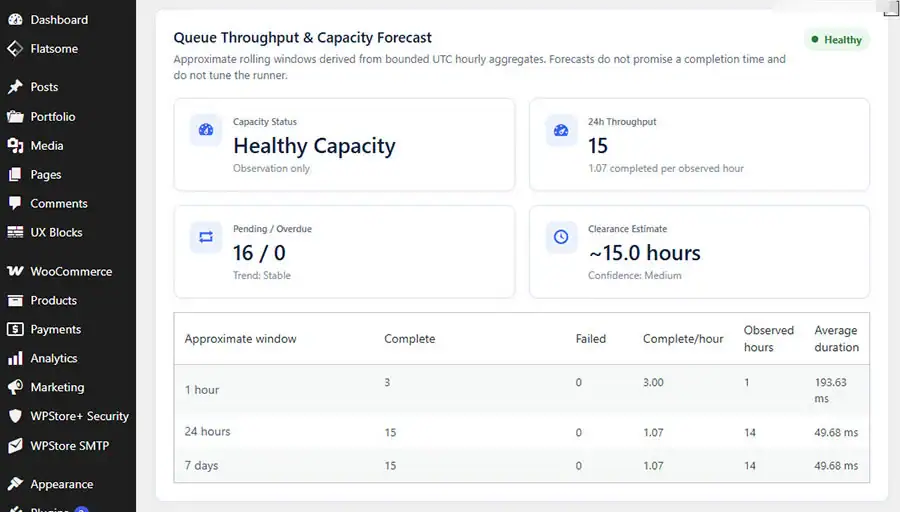Click the Flatsome diamond icon
This screenshot has width=900, height=512.
click(x=15, y=49)
